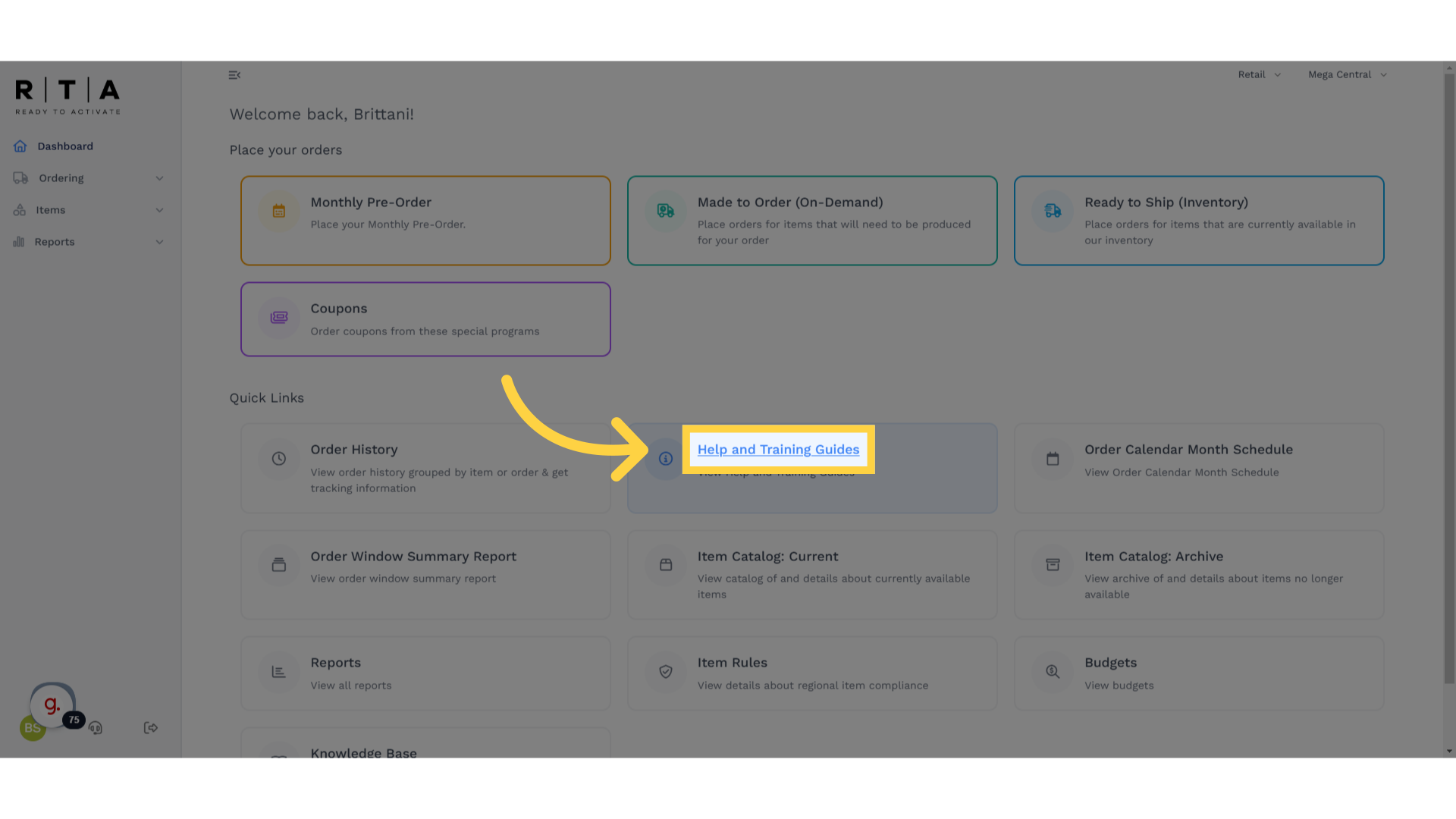The width and height of the screenshot is (1456, 819).
Task: Open the Knowledge Base quick link
Action: 363,752
